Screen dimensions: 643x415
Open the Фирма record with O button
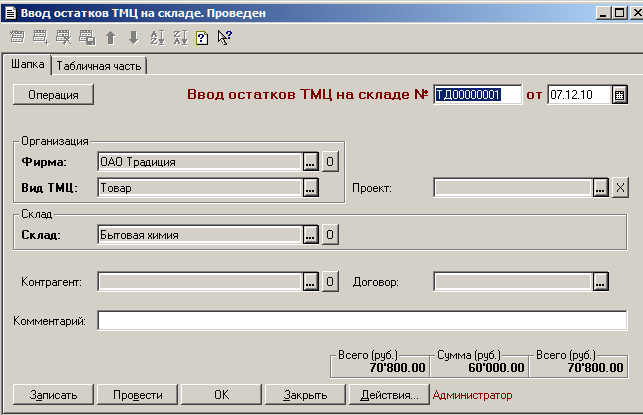tap(330, 162)
